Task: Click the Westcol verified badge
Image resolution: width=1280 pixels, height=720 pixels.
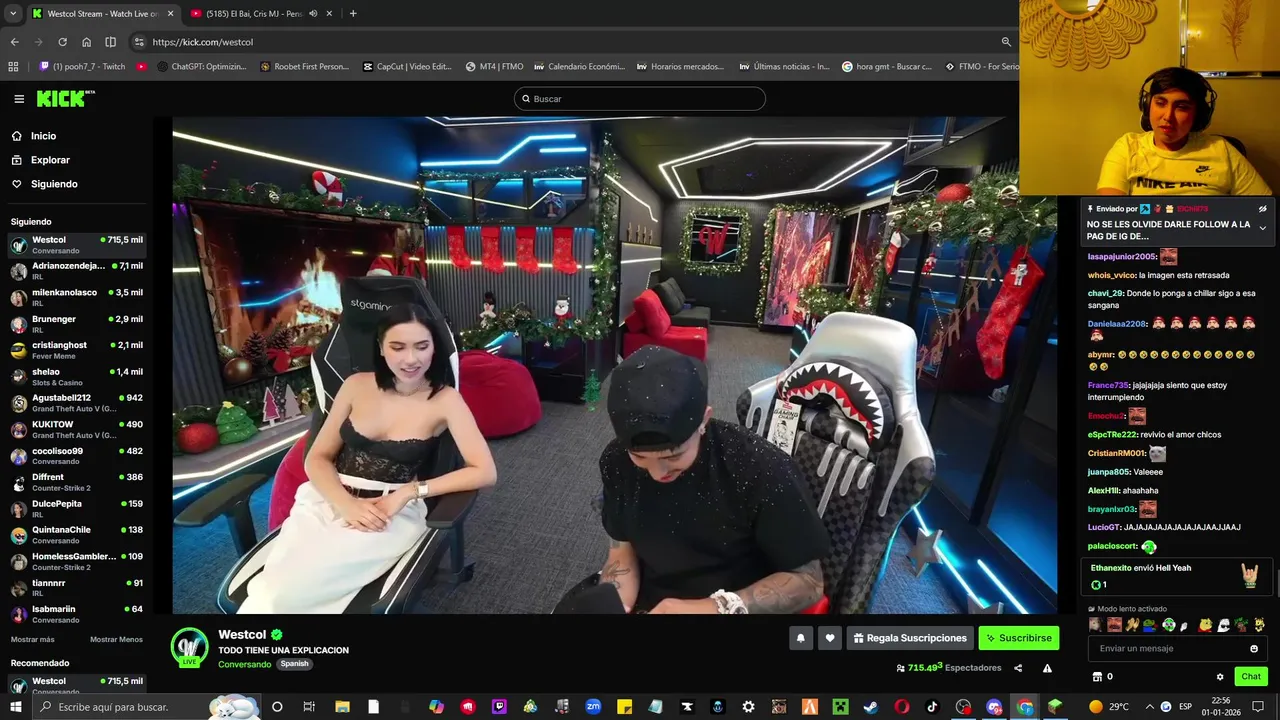Action: [277, 634]
